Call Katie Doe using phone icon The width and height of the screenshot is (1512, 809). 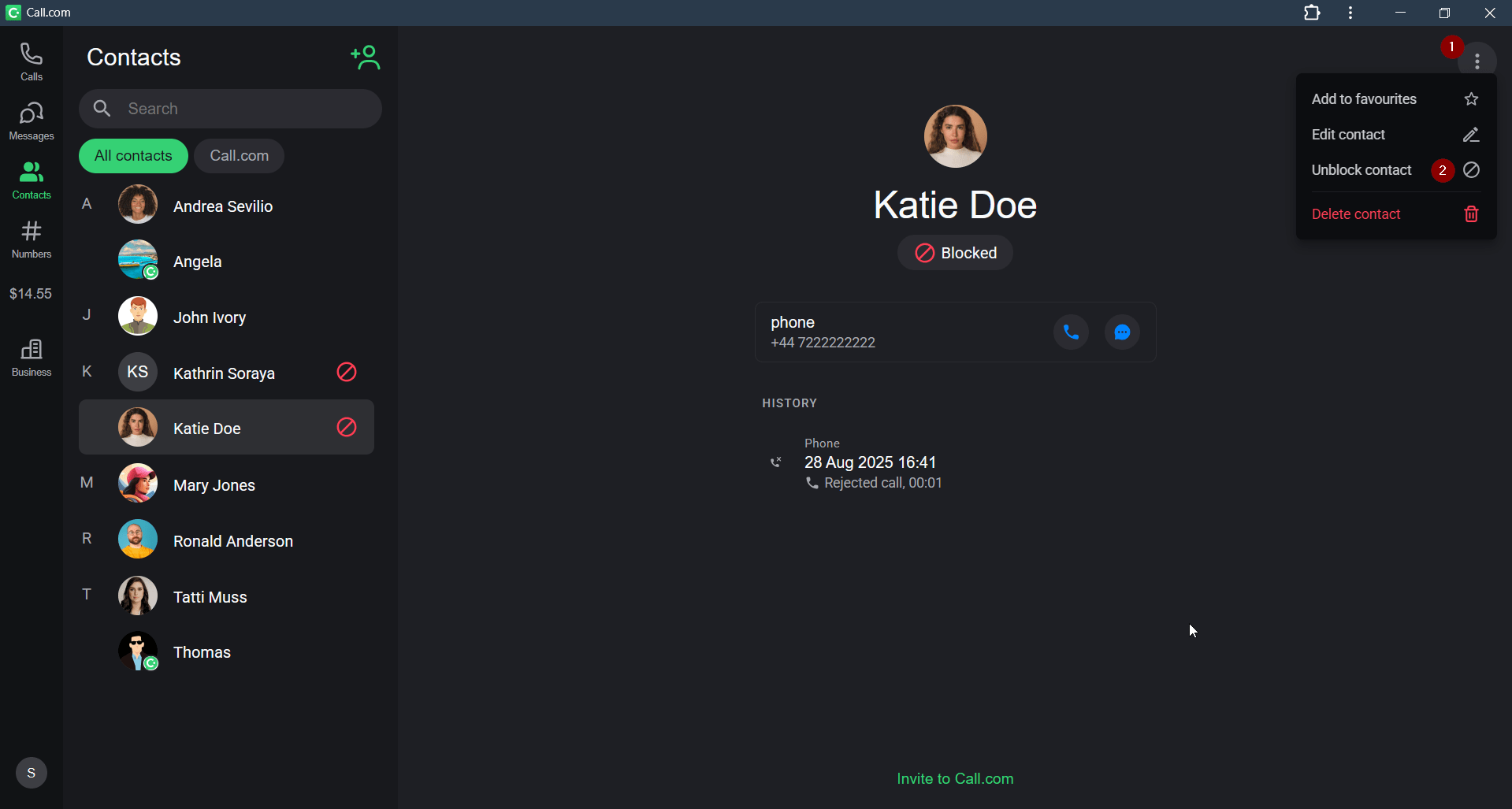(1071, 332)
